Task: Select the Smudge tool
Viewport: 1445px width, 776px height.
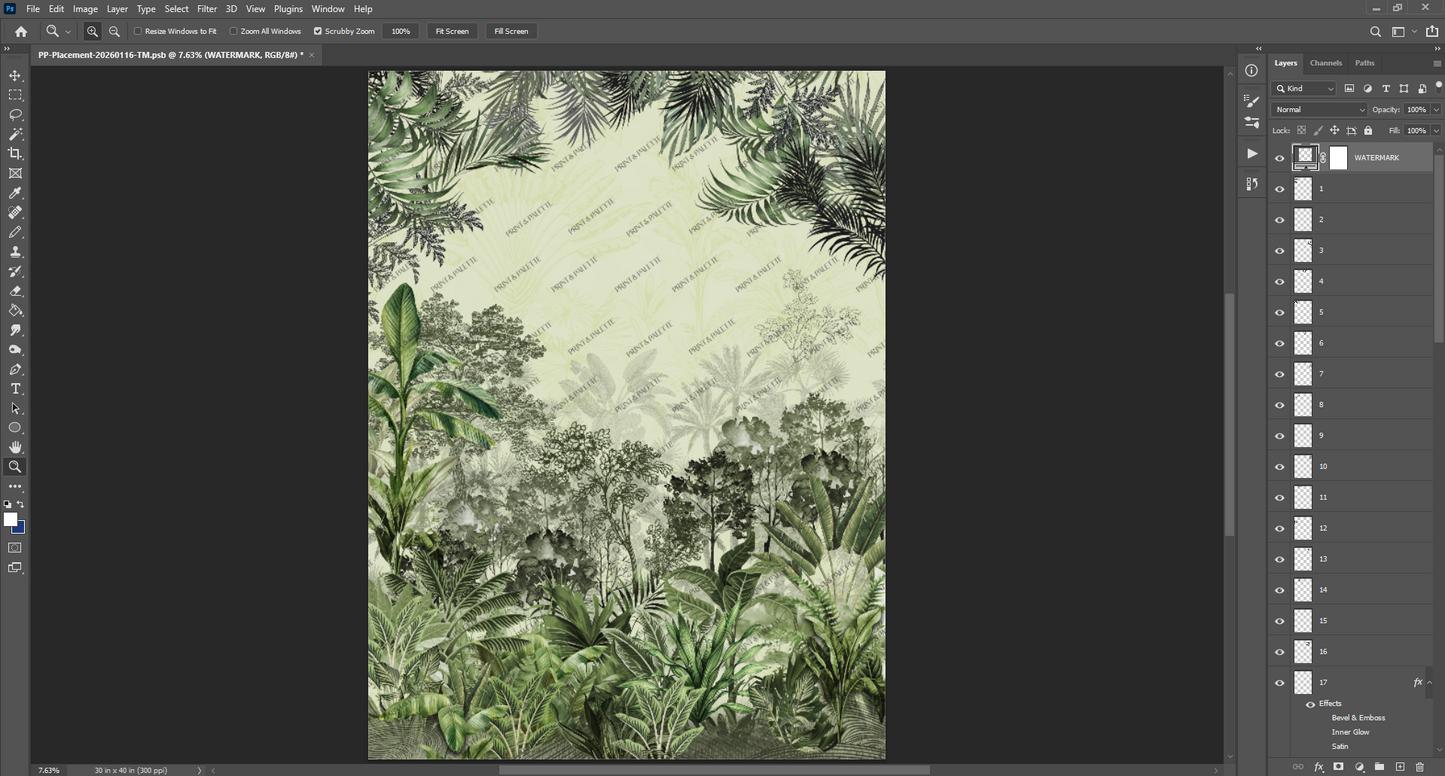Action: pos(15,330)
